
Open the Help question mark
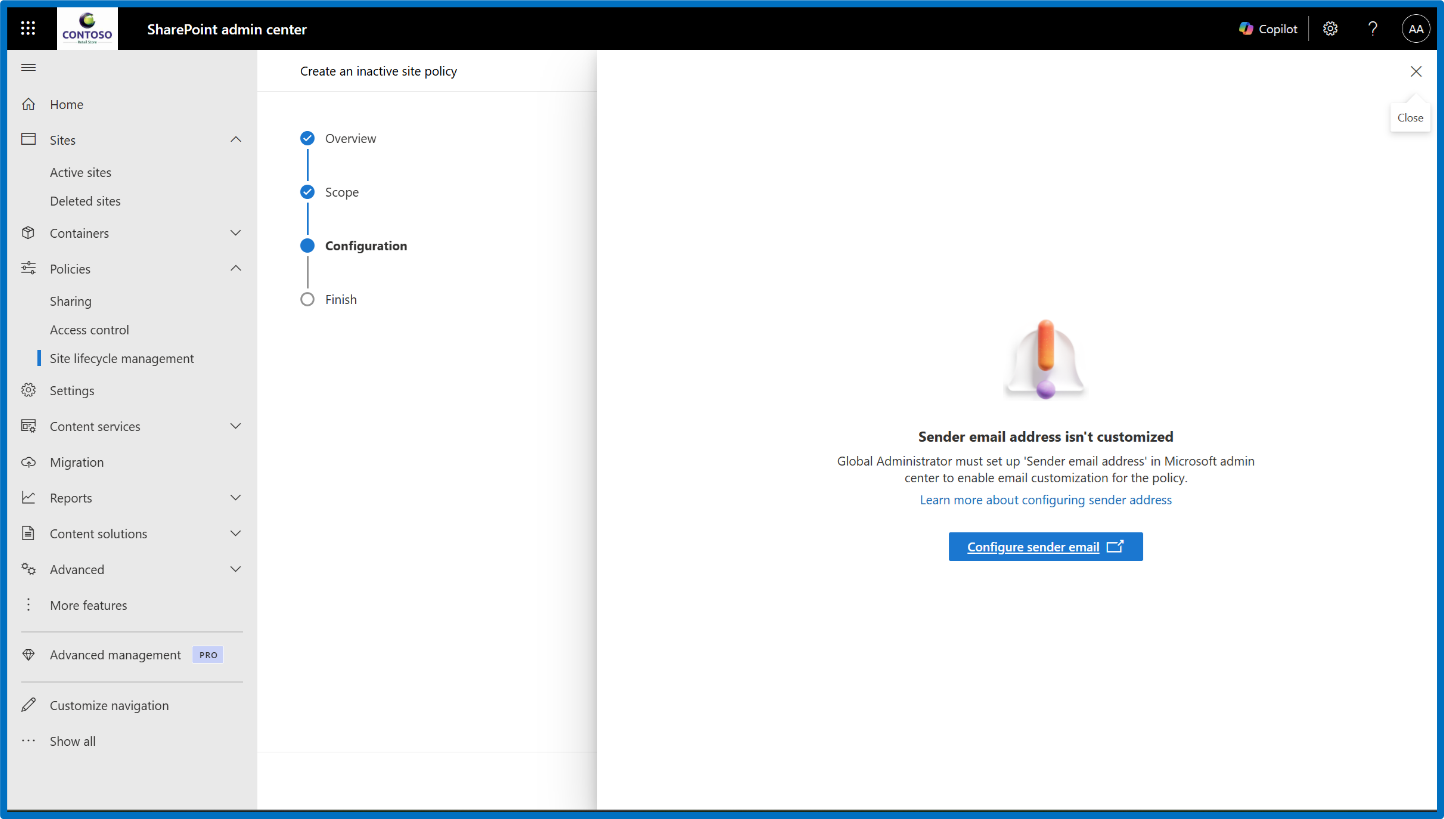point(1372,28)
